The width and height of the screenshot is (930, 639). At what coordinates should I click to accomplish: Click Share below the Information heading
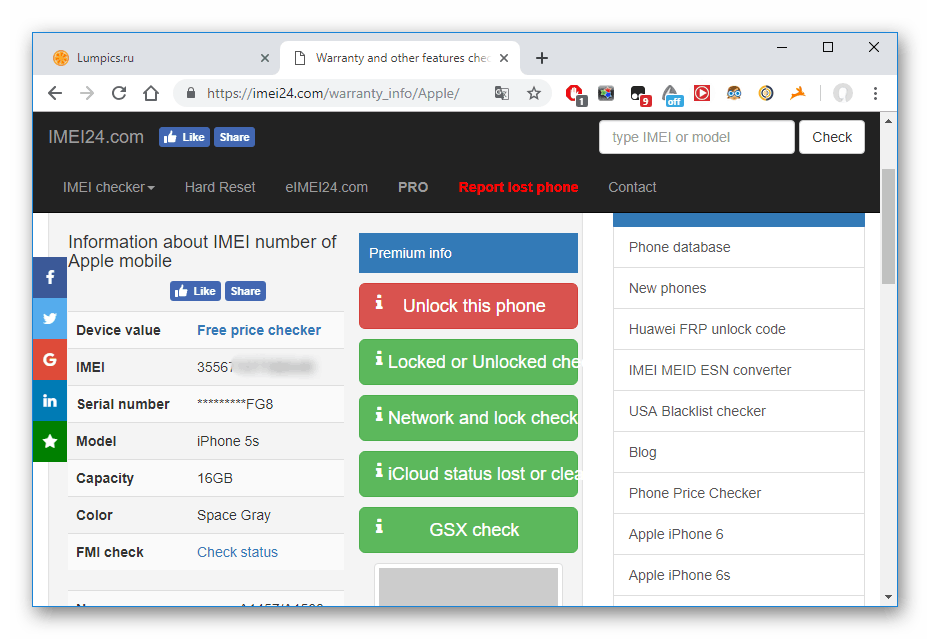tap(246, 291)
